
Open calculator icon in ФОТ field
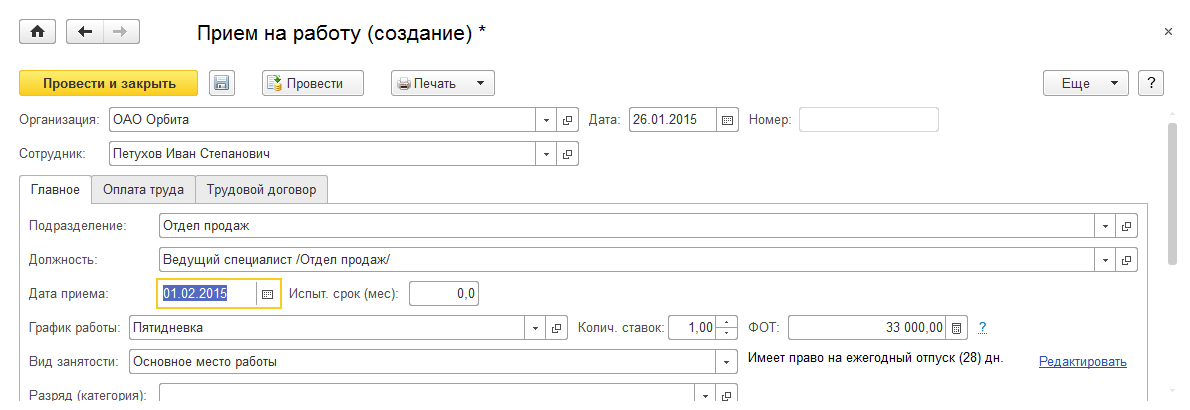(x=956, y=327)
